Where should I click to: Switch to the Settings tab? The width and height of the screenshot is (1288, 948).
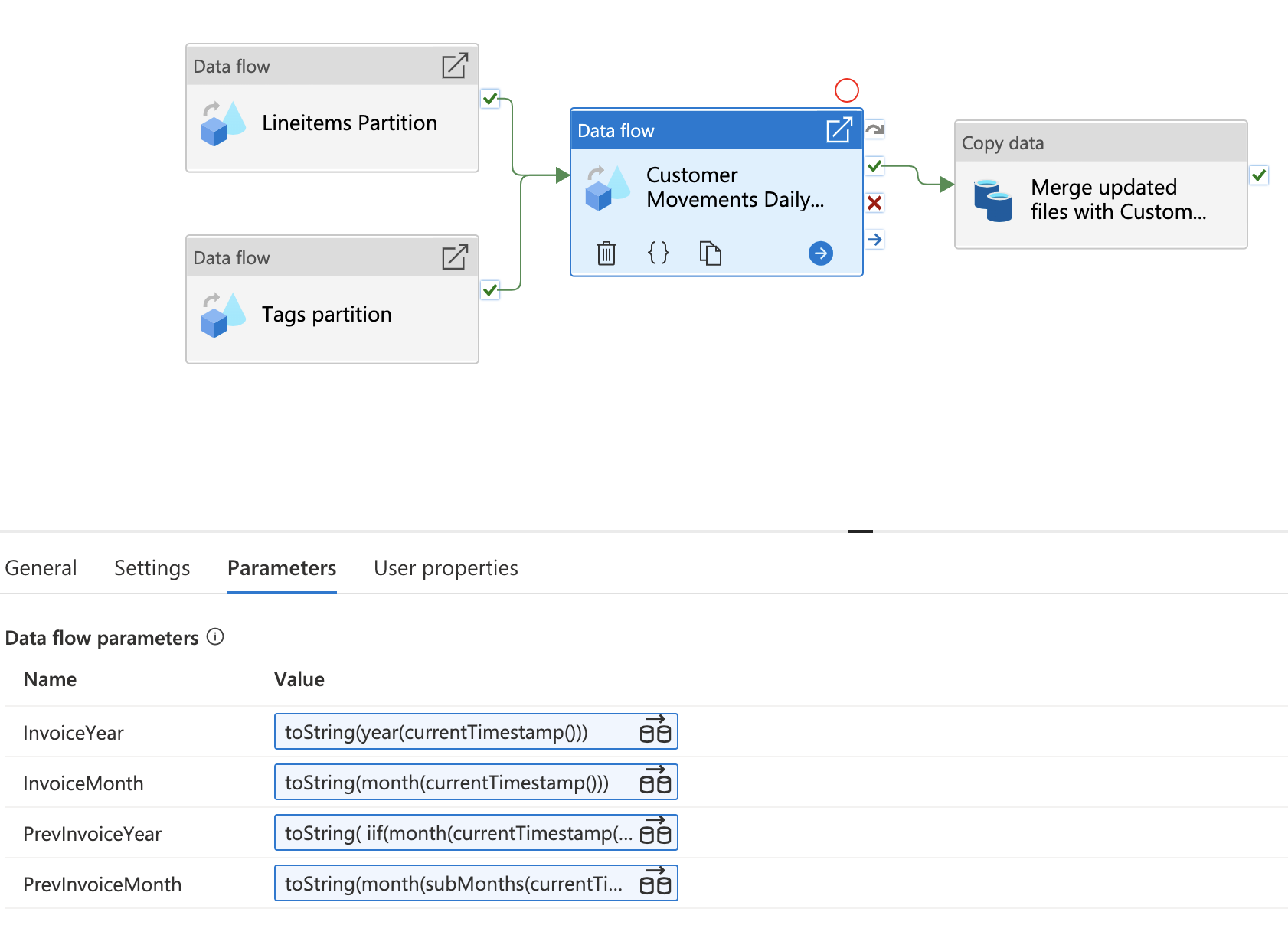(x=152, y=568)
